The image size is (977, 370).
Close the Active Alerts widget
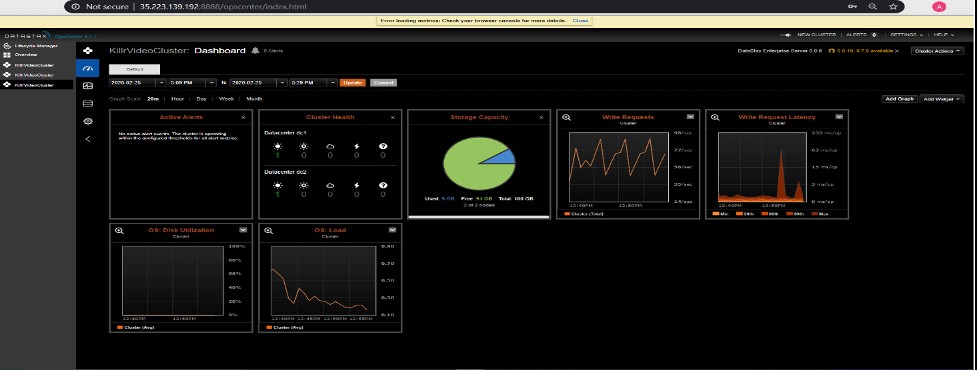tap(243, 117)
